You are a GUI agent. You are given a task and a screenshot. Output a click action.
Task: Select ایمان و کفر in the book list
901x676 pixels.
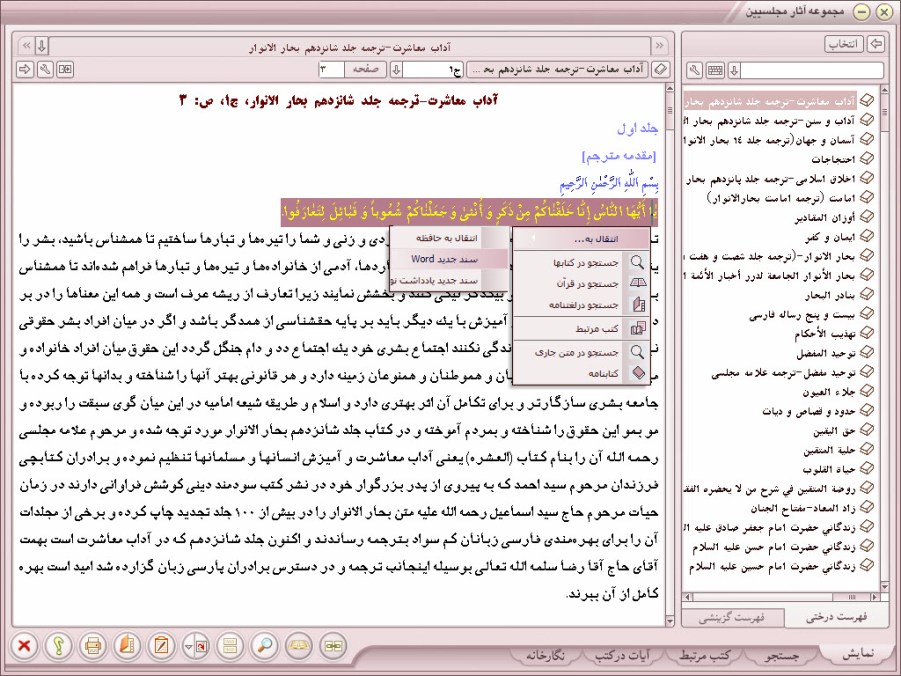[x=830, y=237]
